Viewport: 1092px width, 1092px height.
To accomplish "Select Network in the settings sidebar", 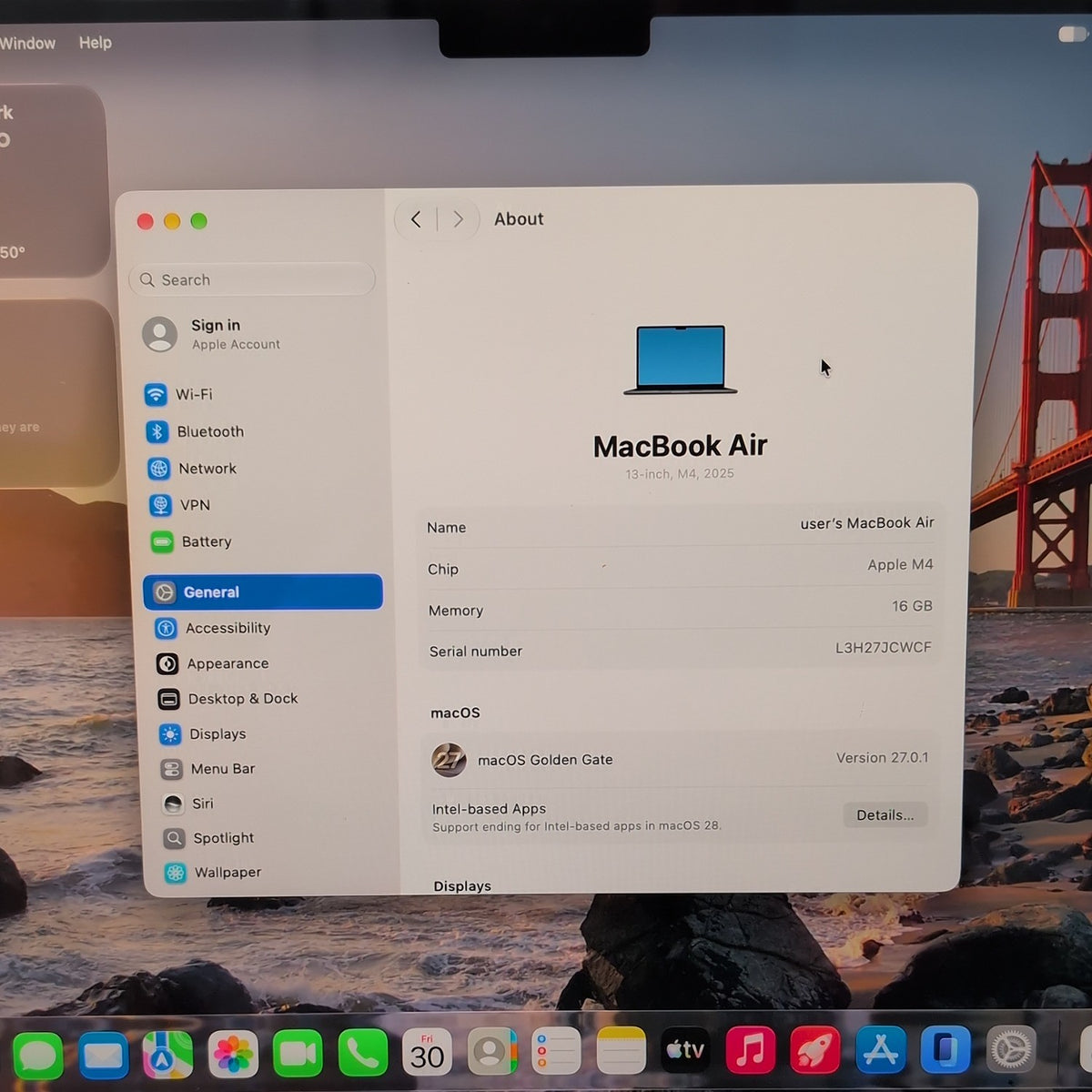I will [x=192, y=469].
